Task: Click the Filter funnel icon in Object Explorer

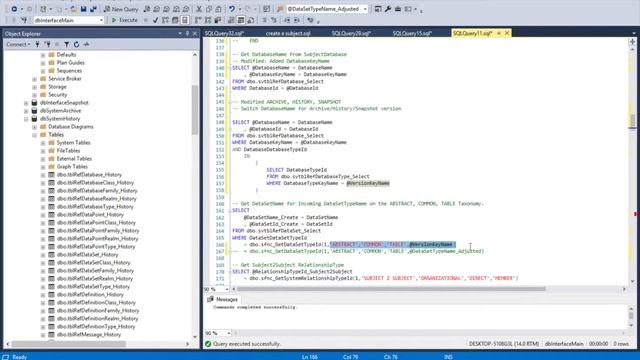Action: tap(67, 44)
